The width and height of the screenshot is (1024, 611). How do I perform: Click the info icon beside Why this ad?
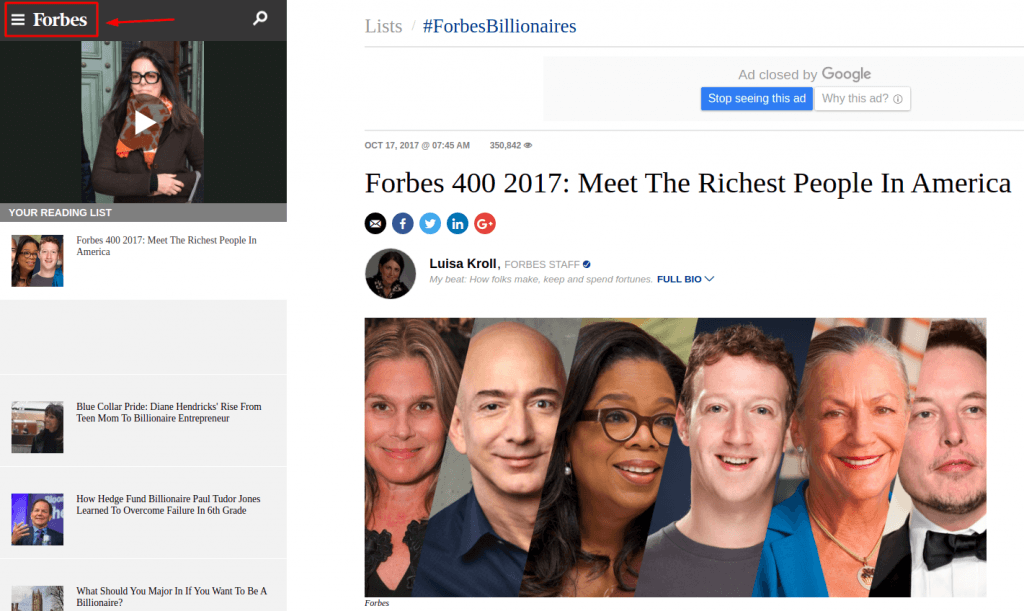[898, 99]
